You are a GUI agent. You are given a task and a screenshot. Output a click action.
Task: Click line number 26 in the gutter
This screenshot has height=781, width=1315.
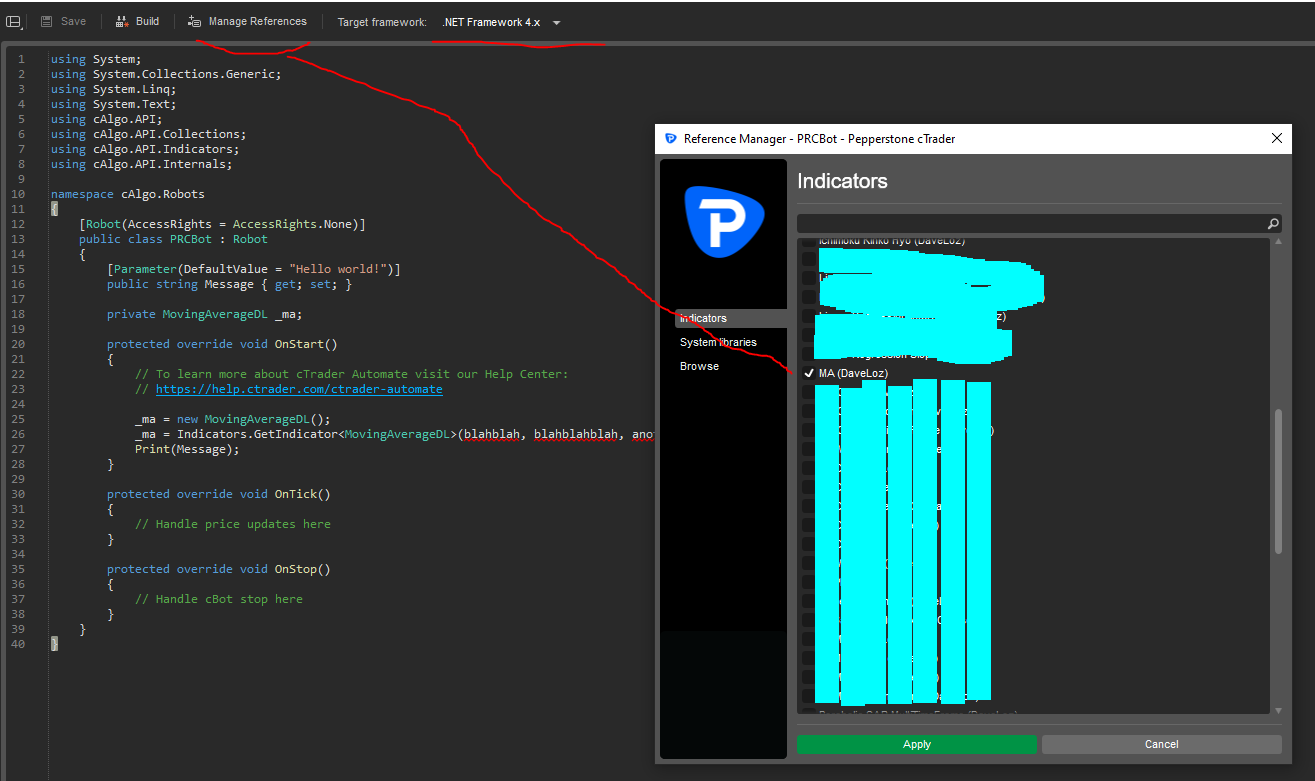(x=19, y=434)
